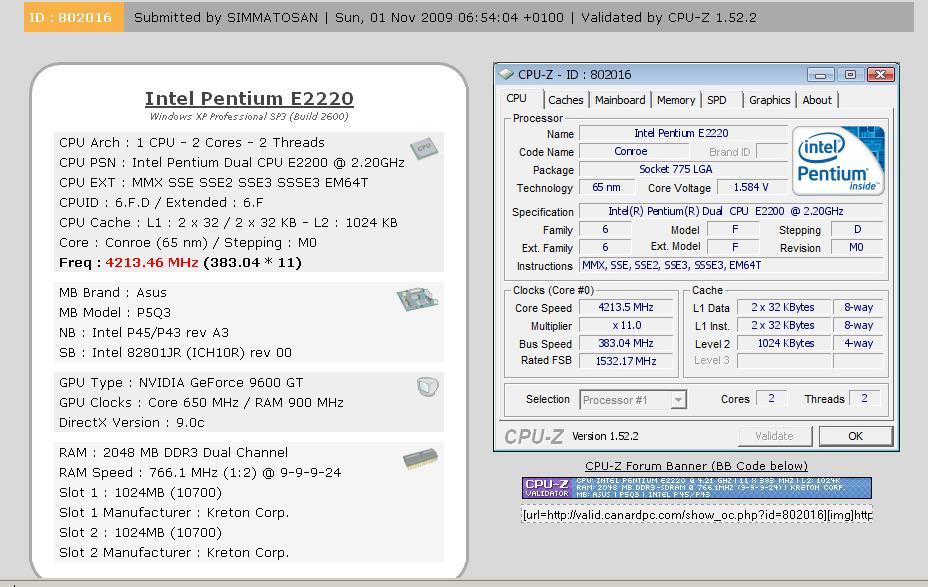The height and width of the screenshot is (587, 928).
Task: Click the Intel Pentium inside logo
Action: pos(838,160)
